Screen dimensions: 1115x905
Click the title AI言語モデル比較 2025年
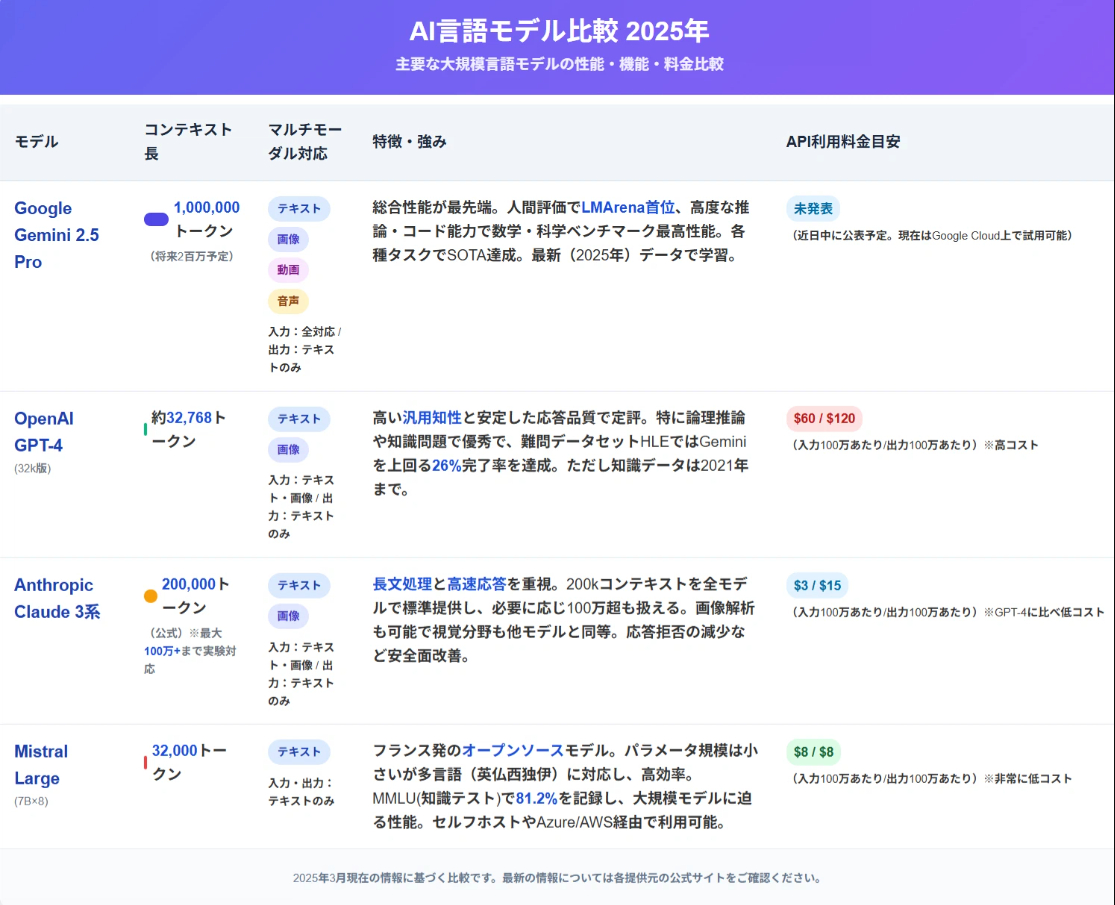point(559,31)
